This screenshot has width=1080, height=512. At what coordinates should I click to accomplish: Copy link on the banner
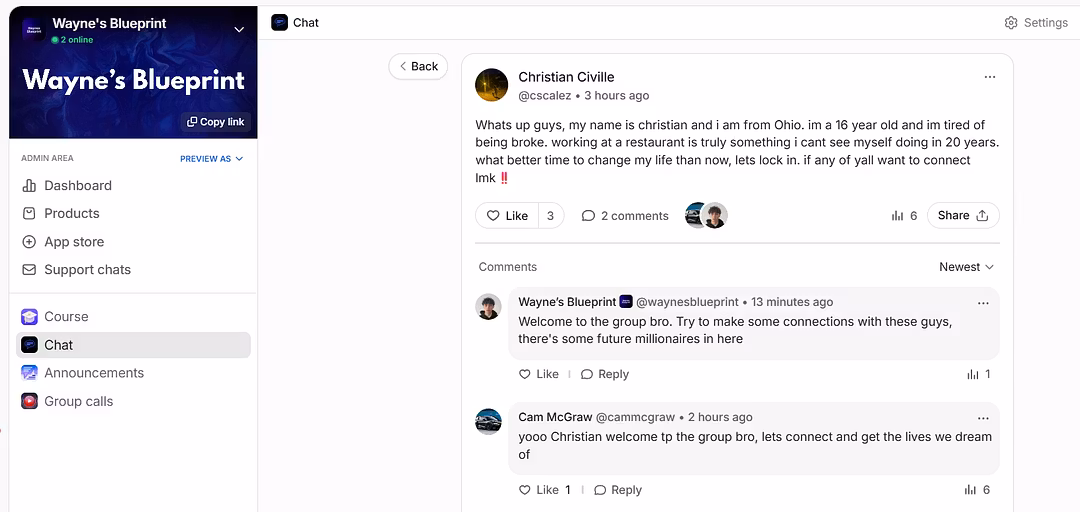pyautogui.click(x=215, y=122)
